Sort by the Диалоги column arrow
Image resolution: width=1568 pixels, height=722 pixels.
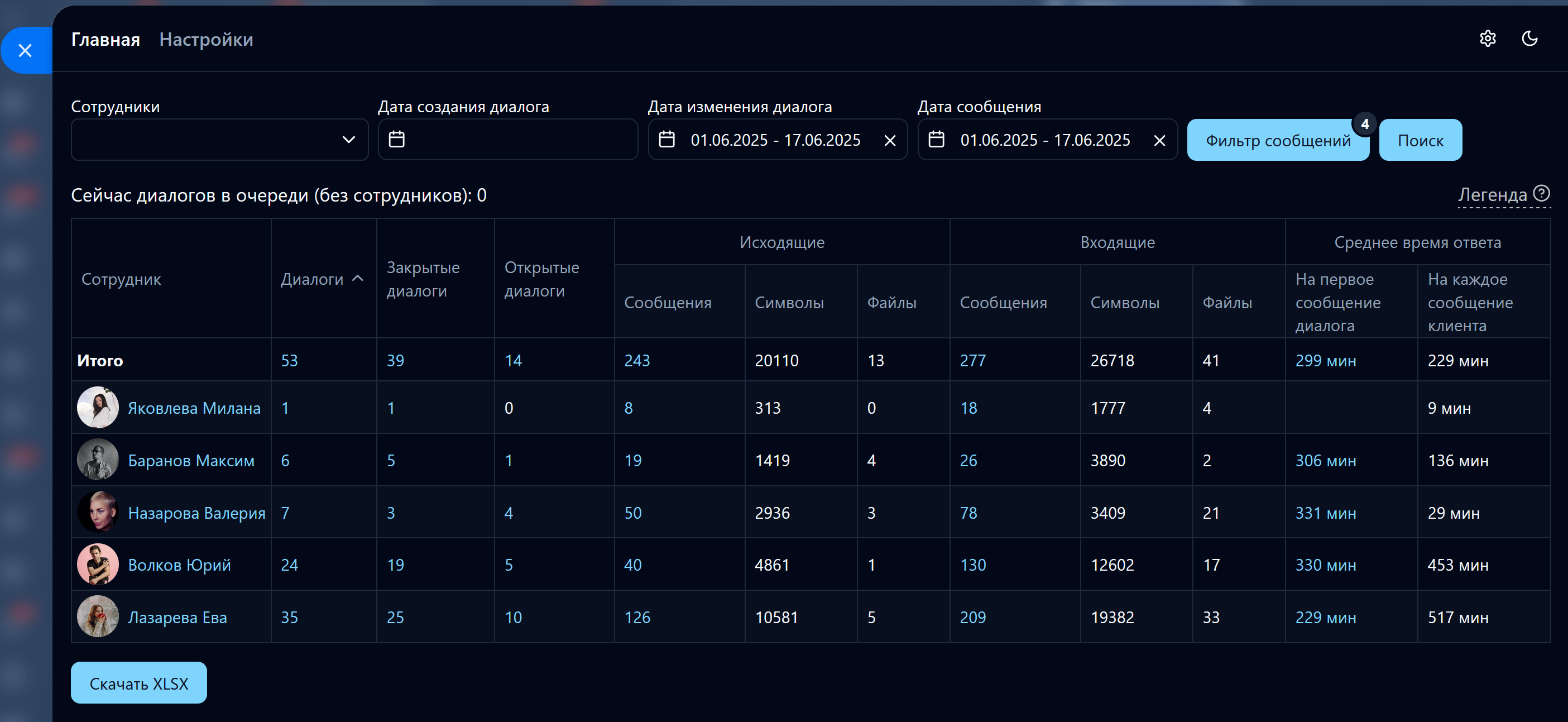tap(358, 278)
